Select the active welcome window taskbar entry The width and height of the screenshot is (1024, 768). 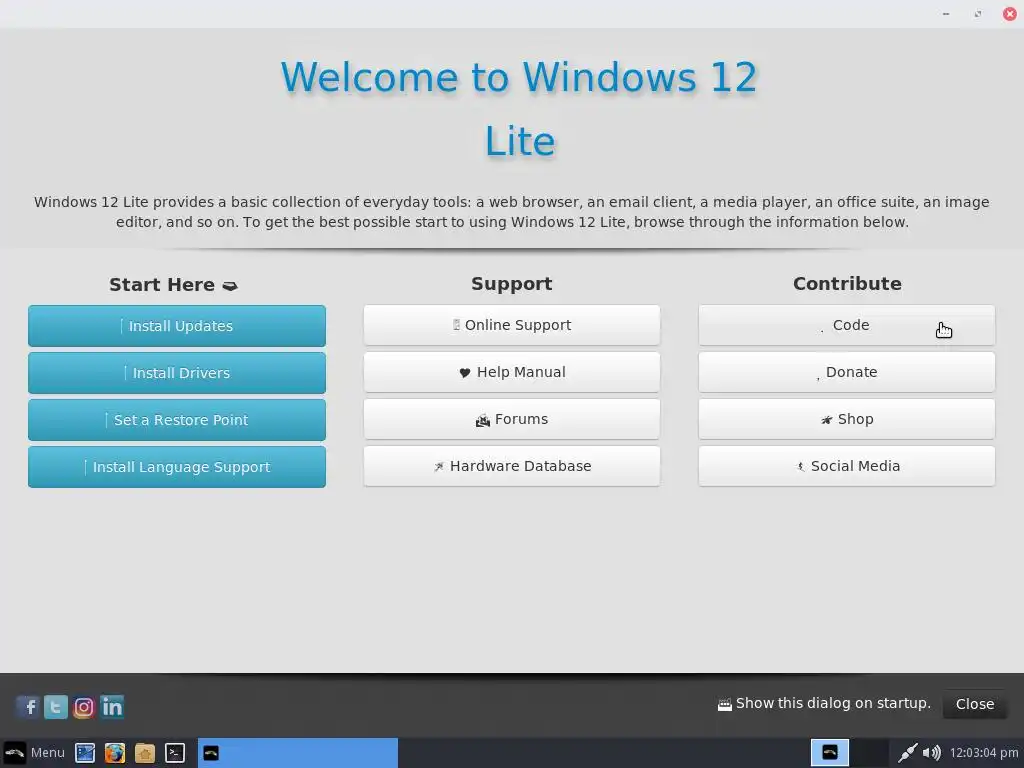click(x=298, y=753)
